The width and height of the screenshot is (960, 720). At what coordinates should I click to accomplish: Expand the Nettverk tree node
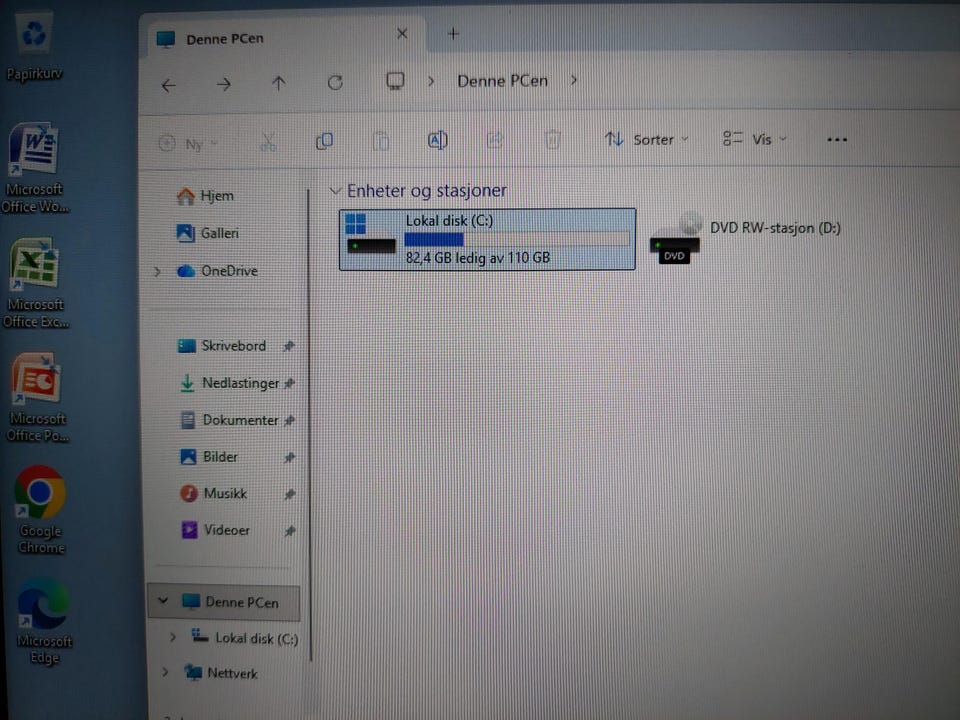tap(165, 672)
